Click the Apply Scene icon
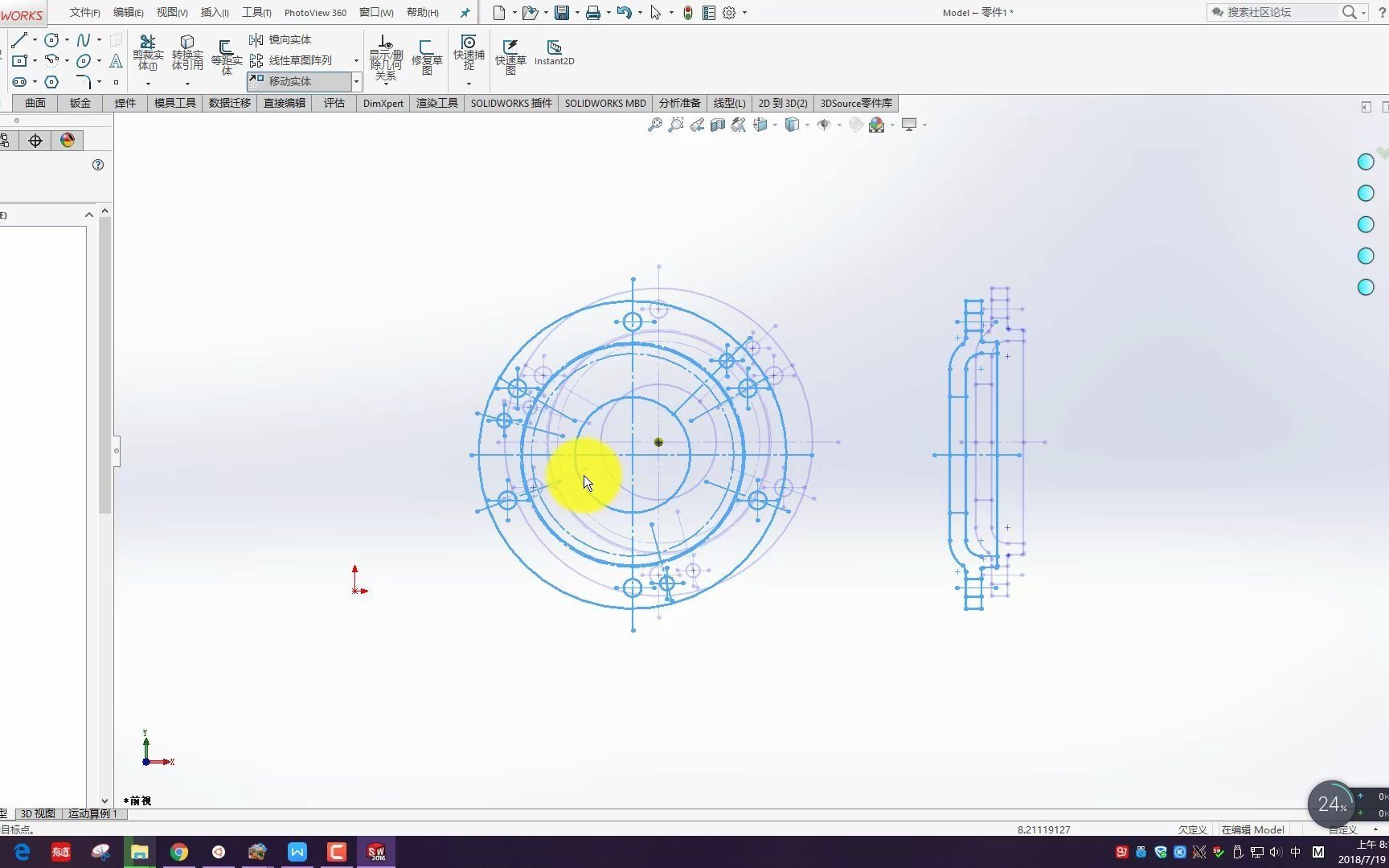1389x868 pixels. [x=877, y=125]
